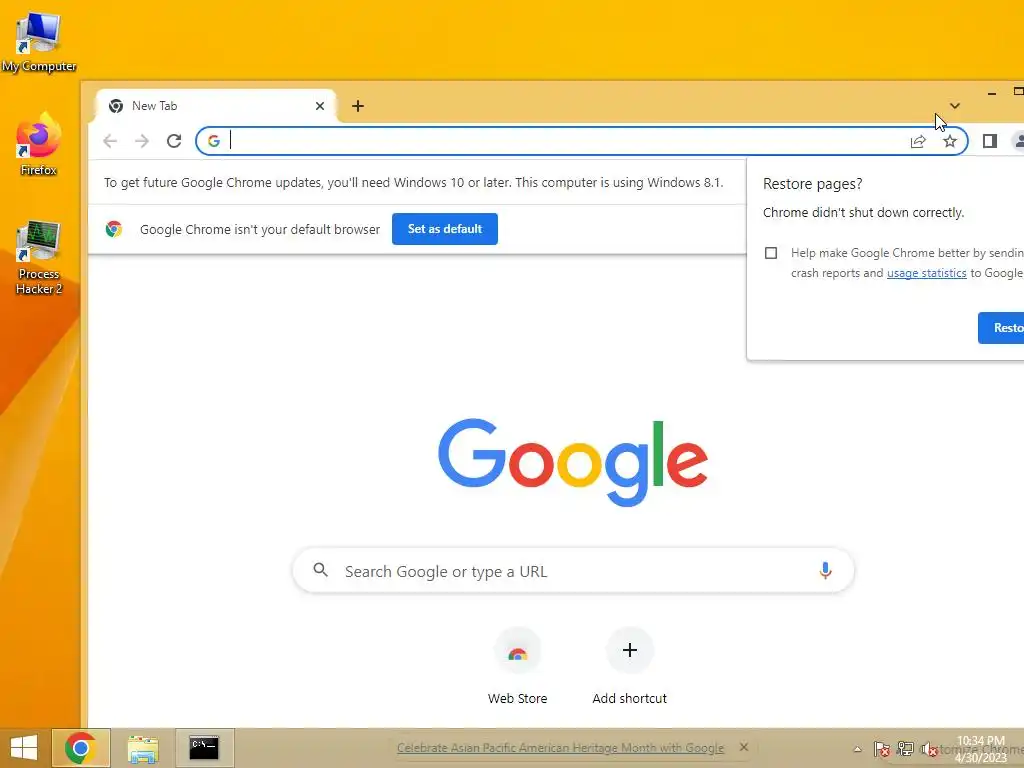Viewport: 1024px width, 768px height.
Task: Show hidden system tray icons
Action: (x=857, y=749)
